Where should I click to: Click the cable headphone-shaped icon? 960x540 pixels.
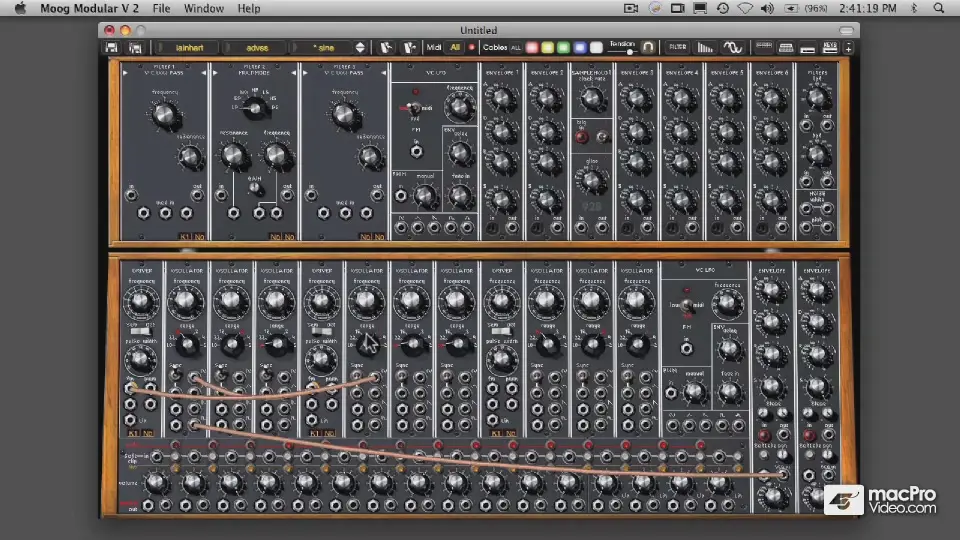tap(648, 47)
